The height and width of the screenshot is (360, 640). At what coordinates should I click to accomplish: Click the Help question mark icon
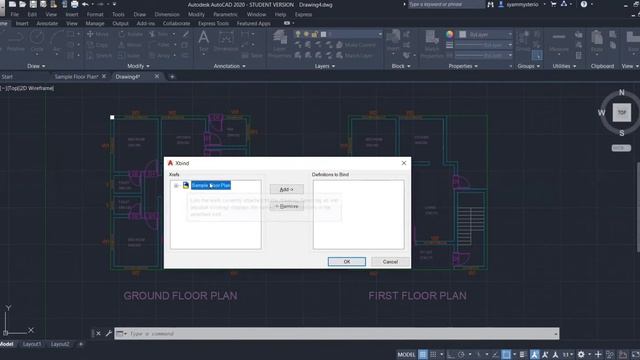[x=584, y=4]
